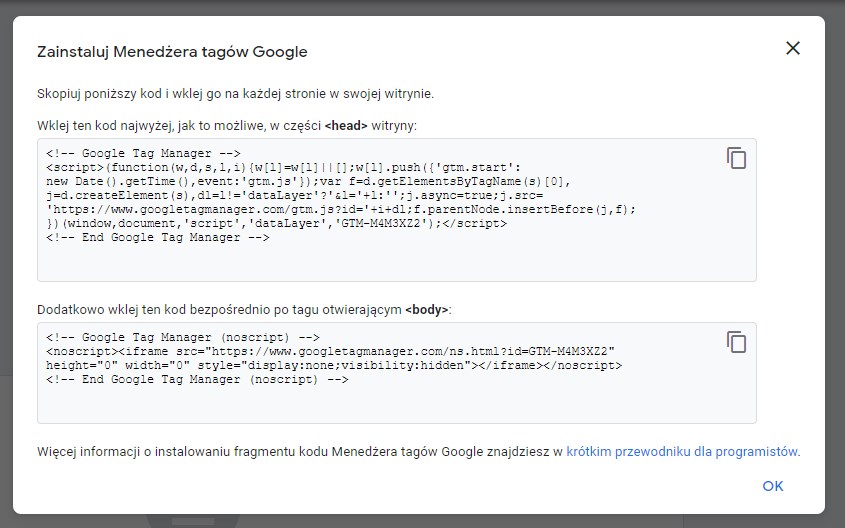The height and width of the screenshot is (528, 845).
Task: Click the End Google Tag Manager (noscript) comment
Action: [196, 380]
